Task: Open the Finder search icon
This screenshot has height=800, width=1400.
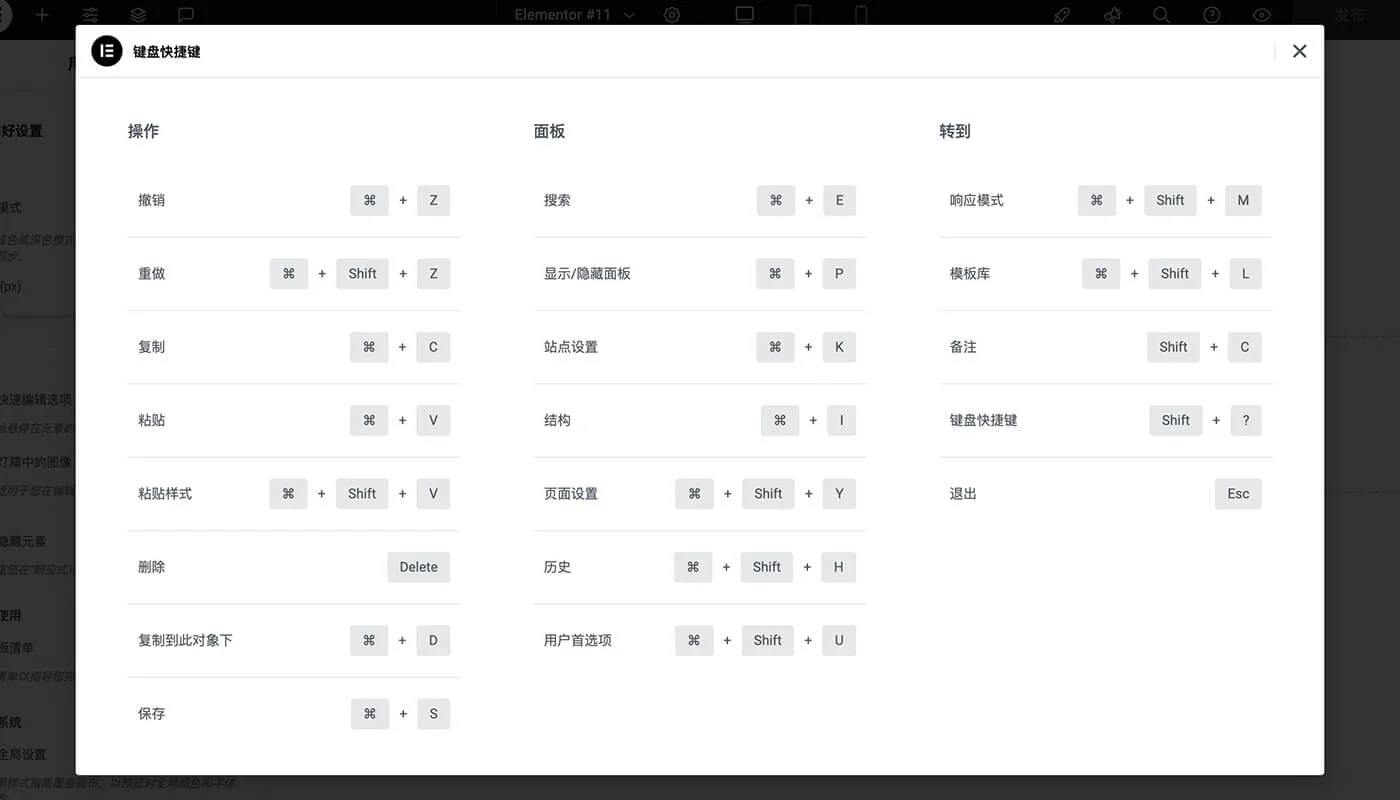Action: 1160,15
